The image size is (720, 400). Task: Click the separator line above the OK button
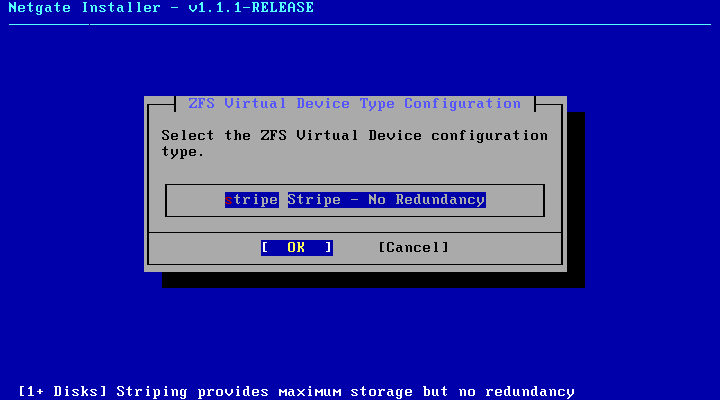click(354, 232)
